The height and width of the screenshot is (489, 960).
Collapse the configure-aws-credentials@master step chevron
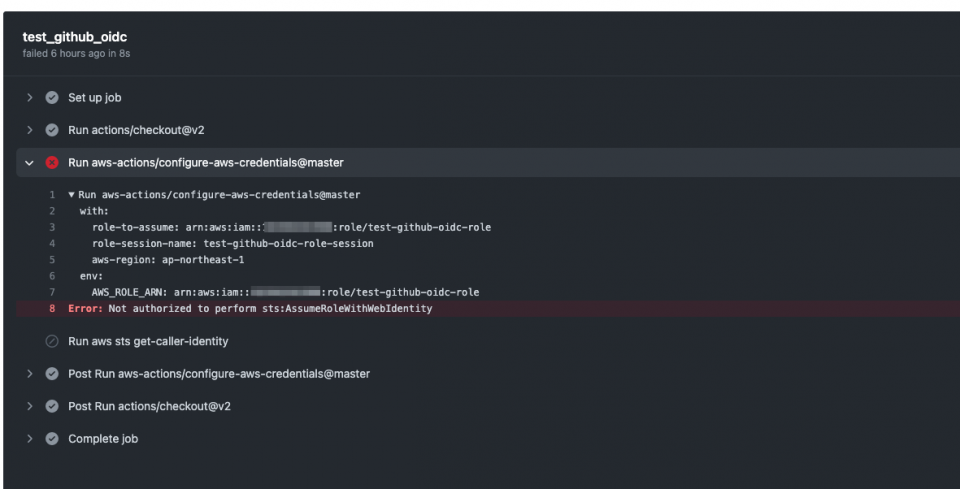coord(29,163)
